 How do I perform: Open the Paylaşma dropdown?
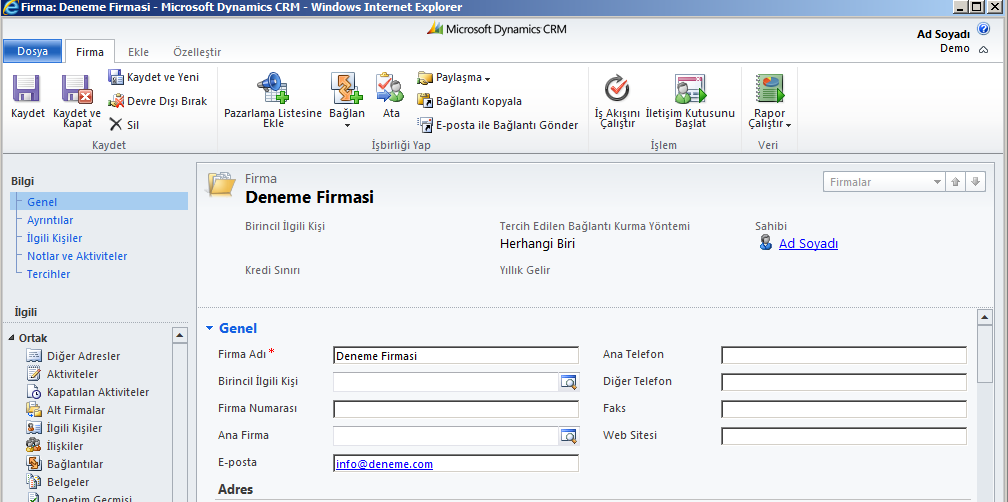(x=454, y=77)
